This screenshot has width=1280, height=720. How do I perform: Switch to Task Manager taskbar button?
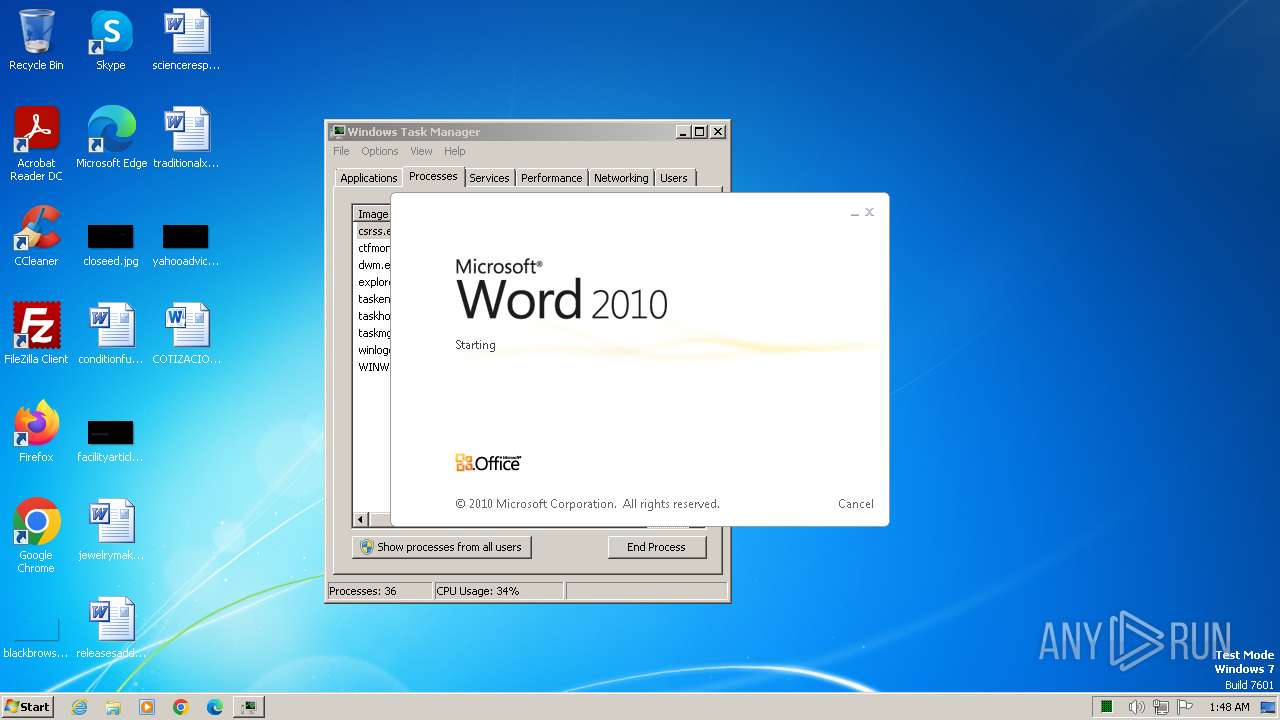249,707
